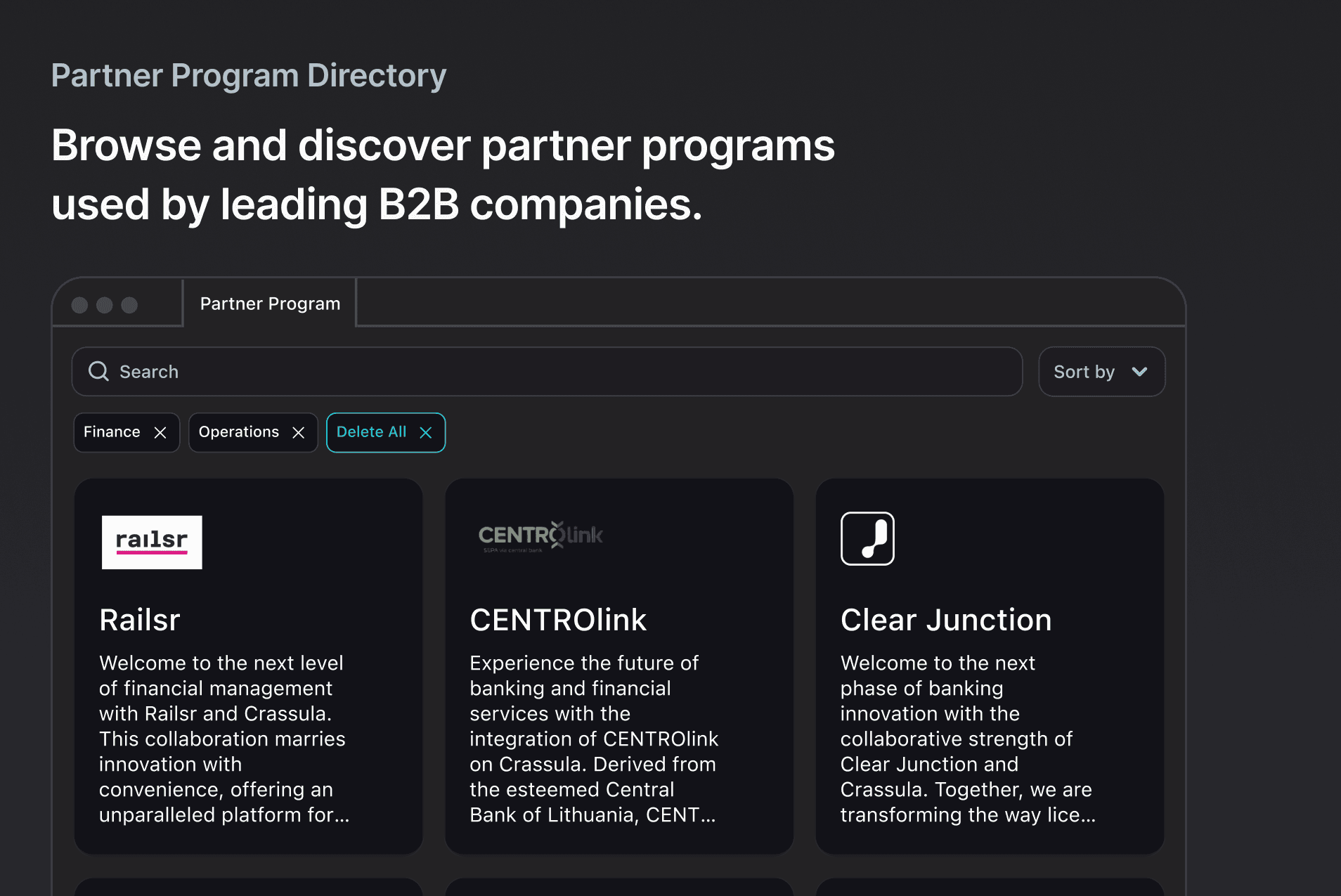Click the Finance filter chip label
1341x896 pixels.
coord(112,431)
